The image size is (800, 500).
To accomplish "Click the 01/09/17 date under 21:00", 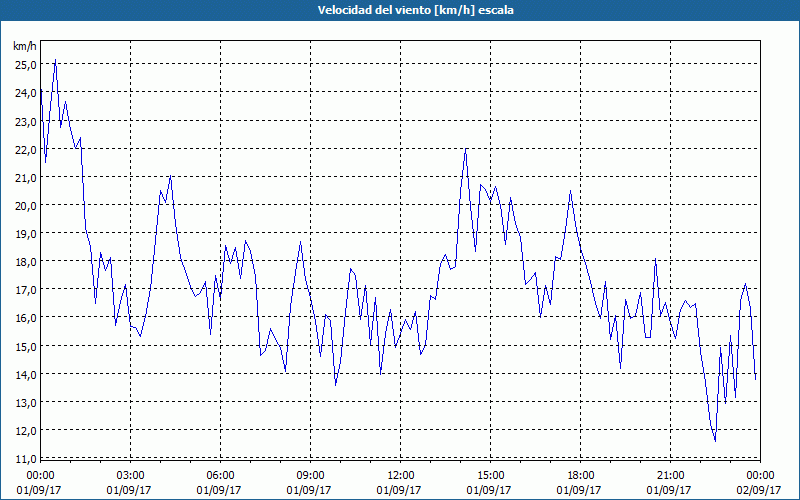I will click(x=669, y=490).
